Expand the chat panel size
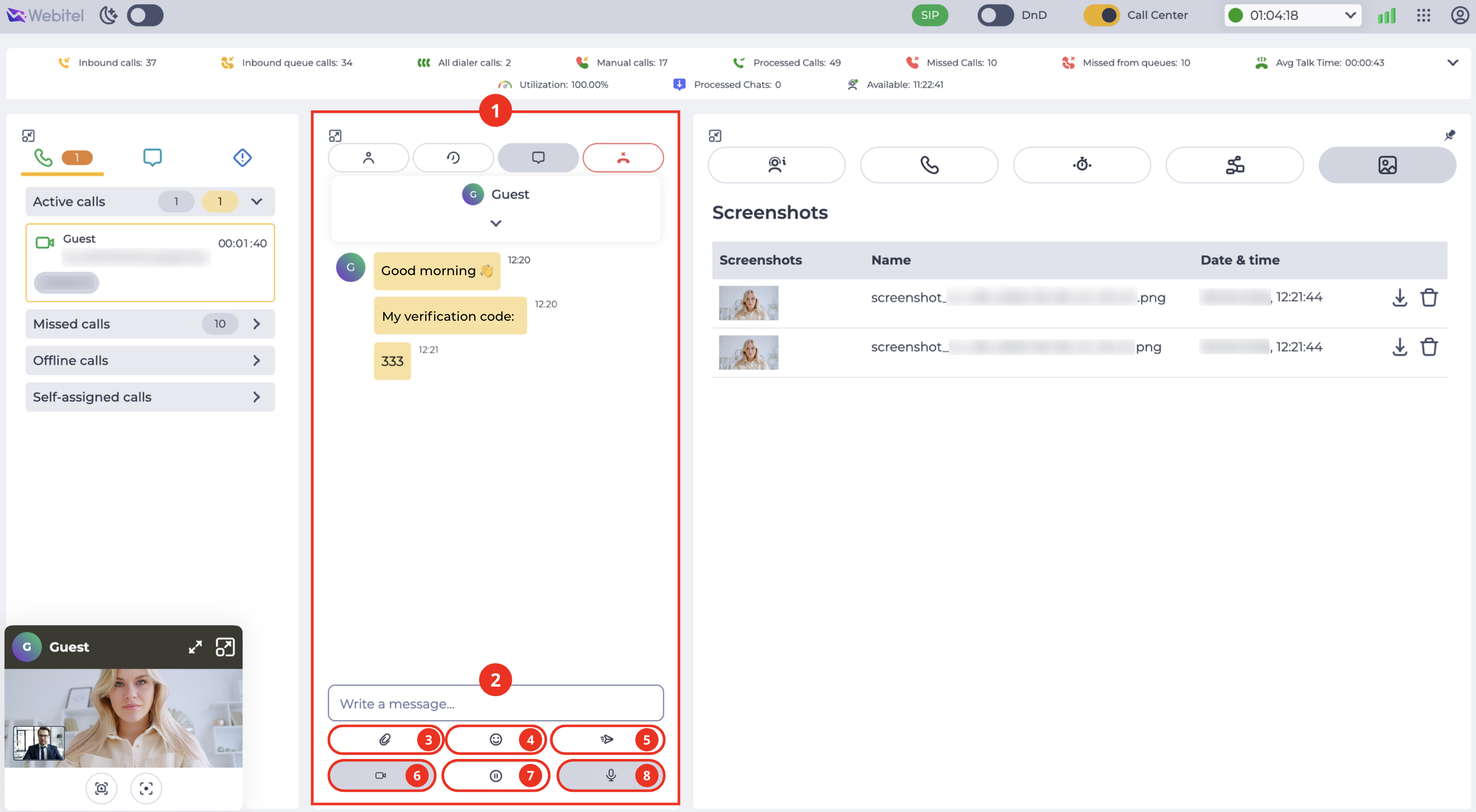Screen dimensions: 1476x812 tap(335, 136)
